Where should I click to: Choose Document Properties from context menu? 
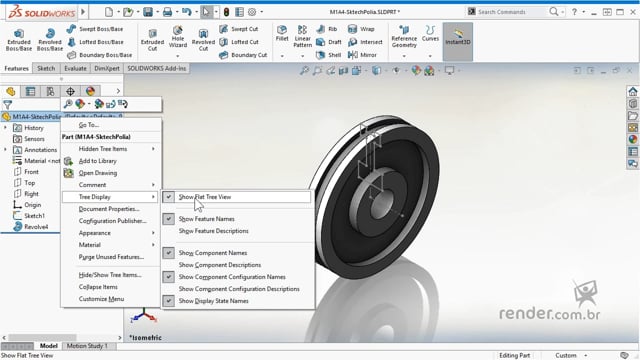point(109,209)
